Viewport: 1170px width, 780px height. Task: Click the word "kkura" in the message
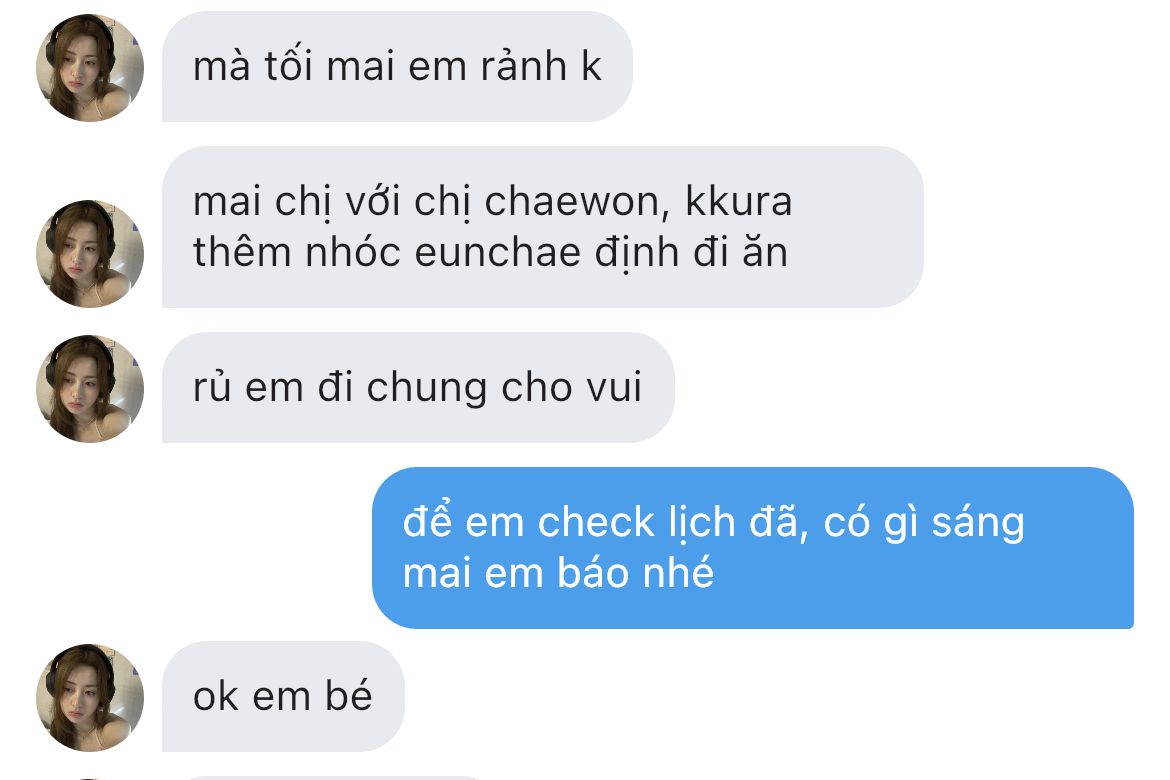(738, 201)
